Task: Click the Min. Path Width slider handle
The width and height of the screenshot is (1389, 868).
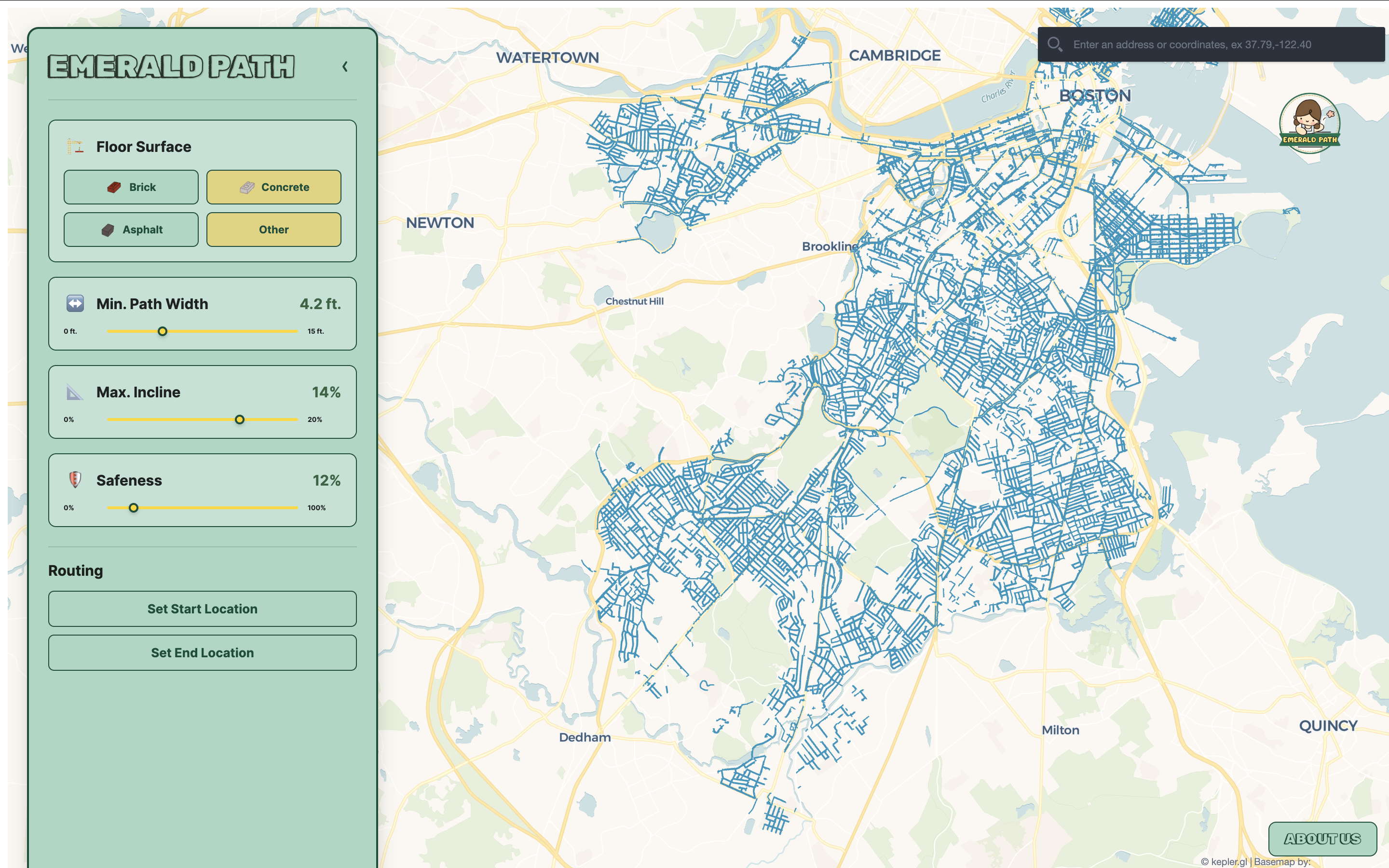Action: click(163, 331)
